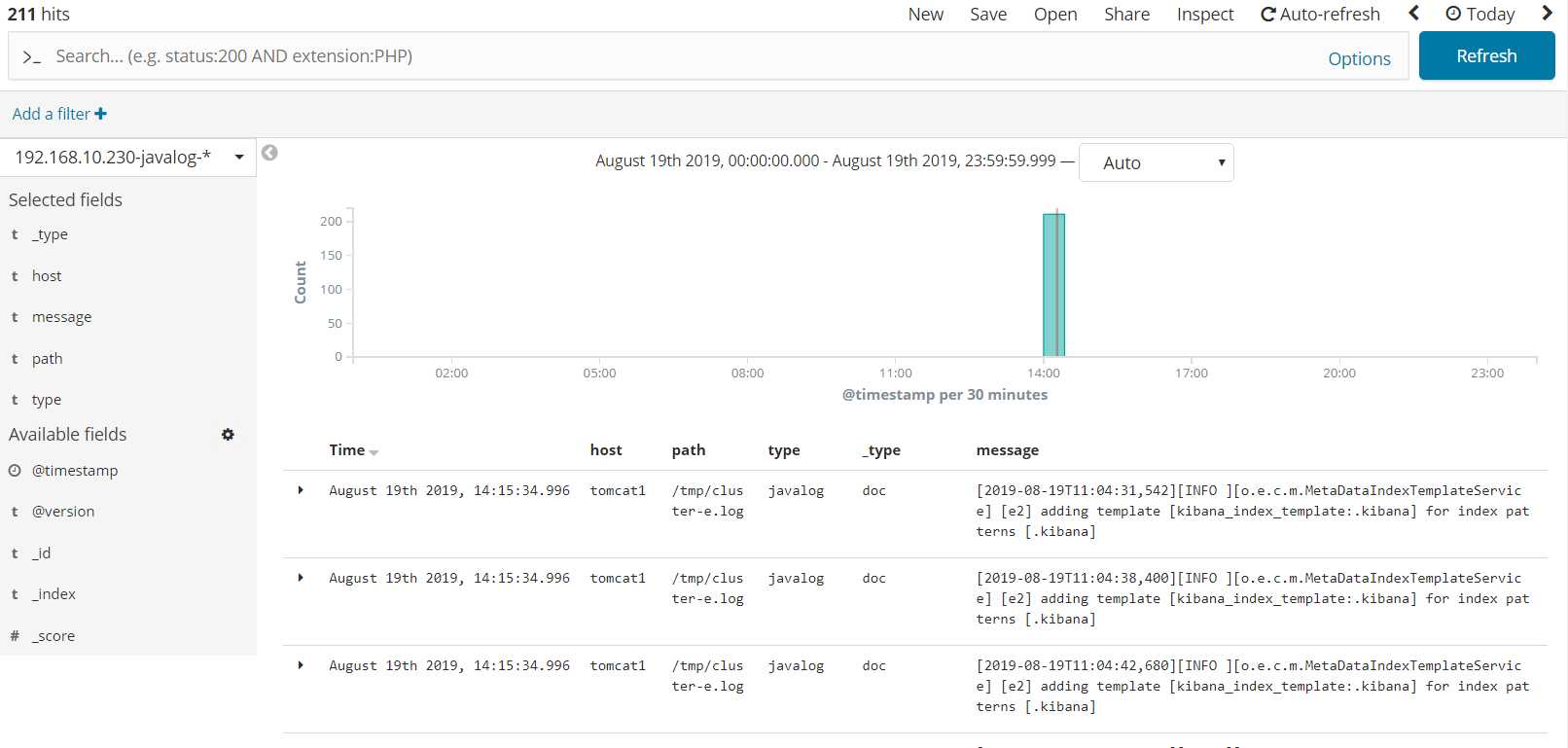Collapse the field sidebar with arrow icon
Screen dimensions: 1568x748
(x=269, y=153)
